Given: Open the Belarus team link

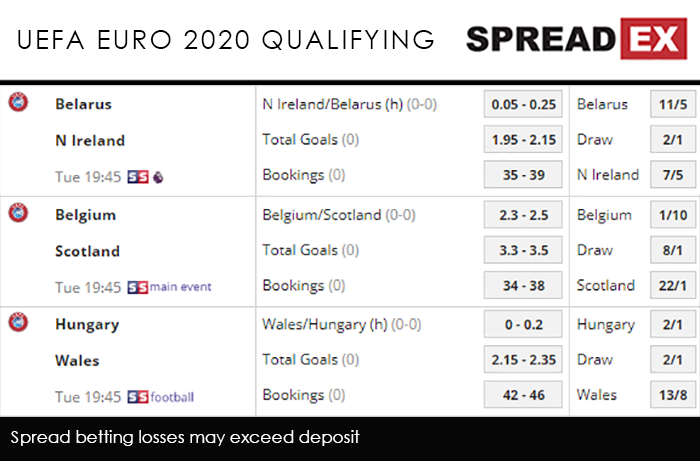Looking at the screenshot, I should click(x=83, y=104).
